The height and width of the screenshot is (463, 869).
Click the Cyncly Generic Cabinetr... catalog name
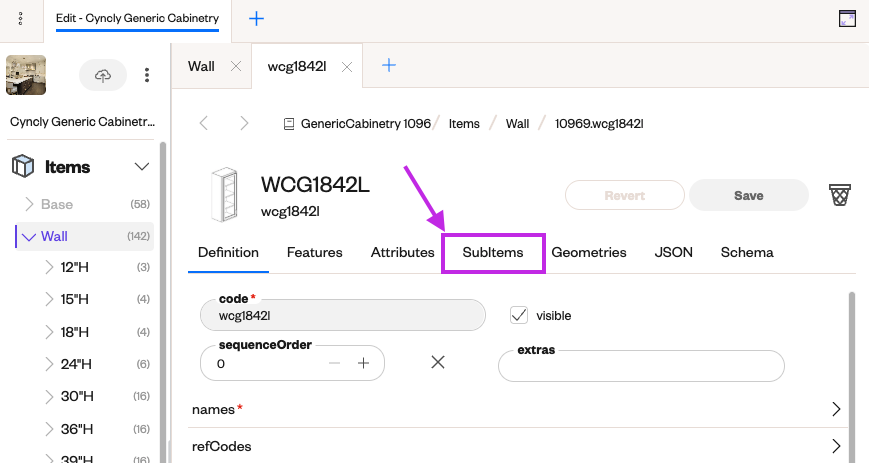point(83,122)
